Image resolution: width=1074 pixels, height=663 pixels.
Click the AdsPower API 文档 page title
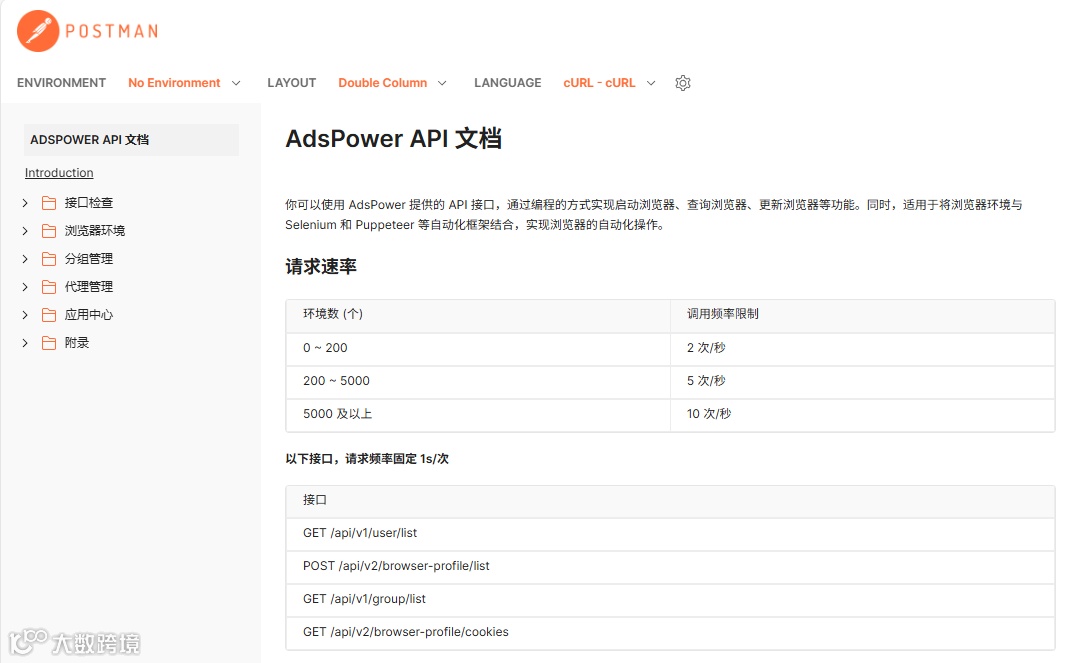coord(394,138)
